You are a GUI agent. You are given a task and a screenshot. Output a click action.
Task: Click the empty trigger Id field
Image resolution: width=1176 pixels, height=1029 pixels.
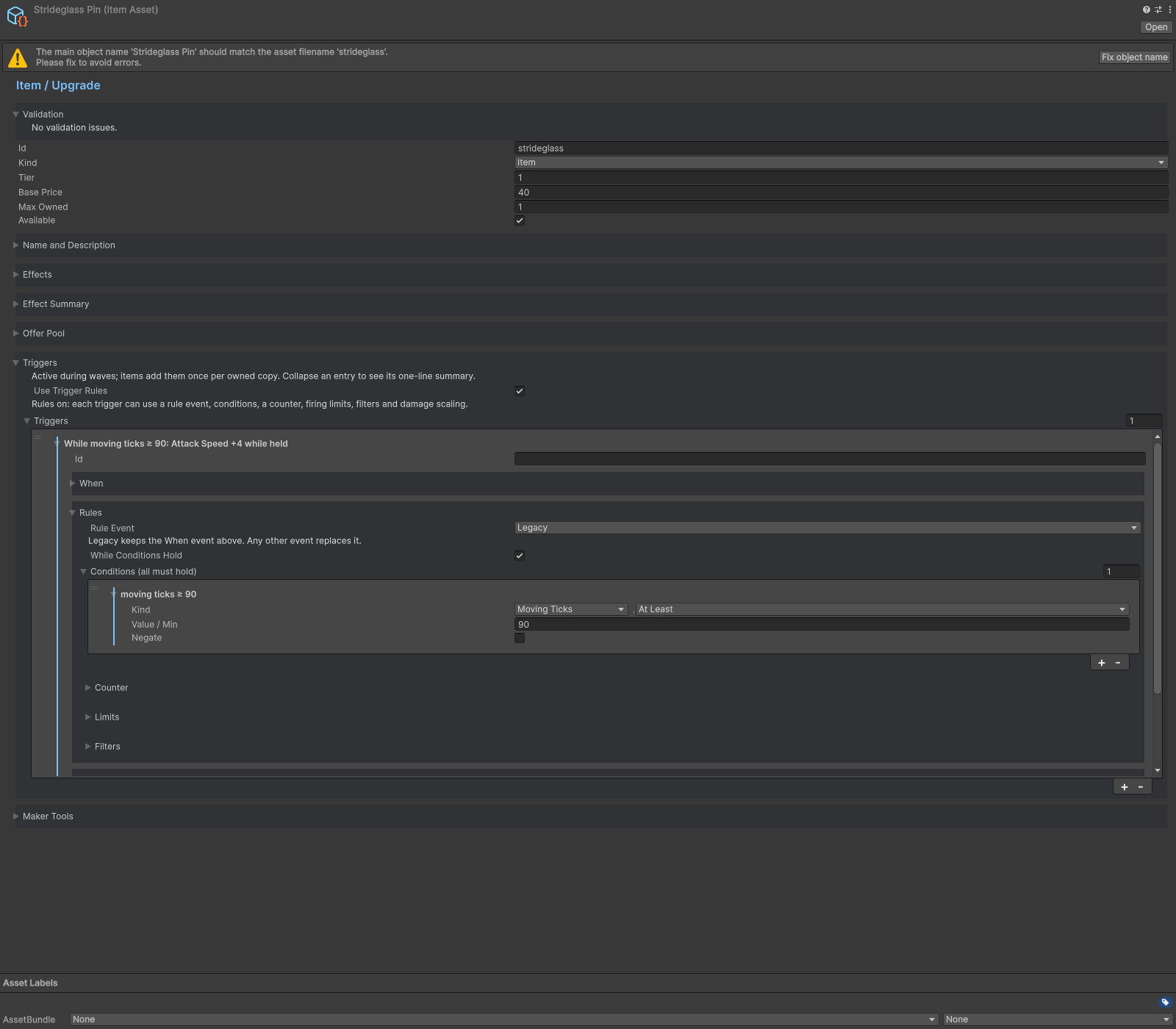pos(830,459)
